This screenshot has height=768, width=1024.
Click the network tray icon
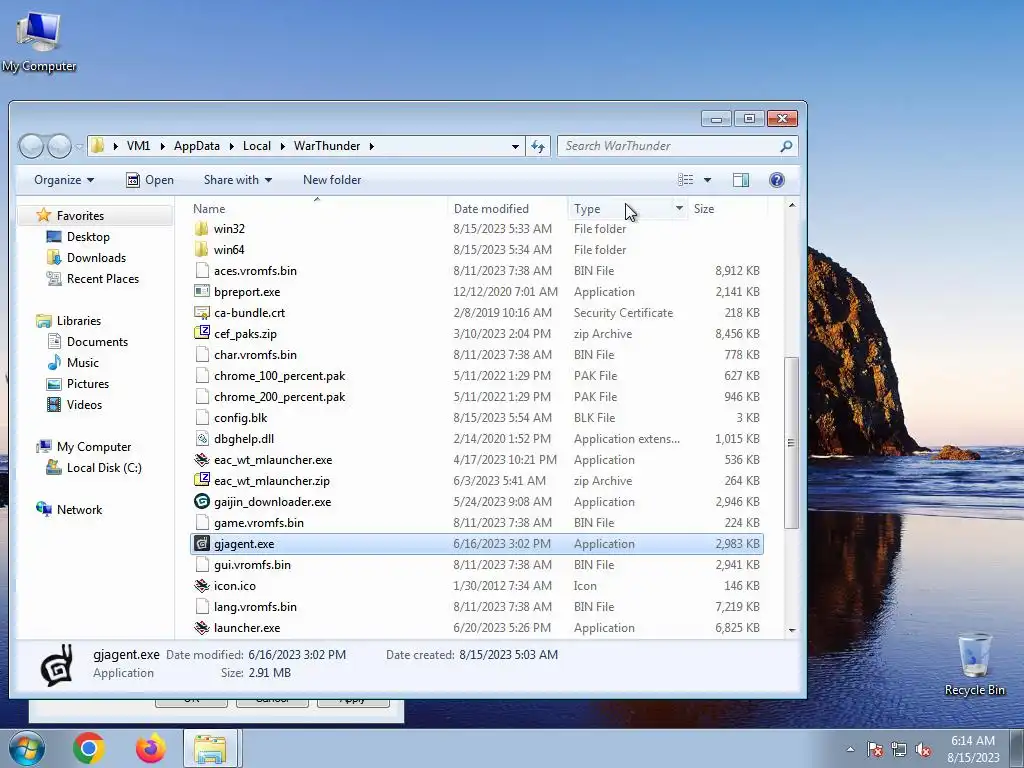coord(899,750)
